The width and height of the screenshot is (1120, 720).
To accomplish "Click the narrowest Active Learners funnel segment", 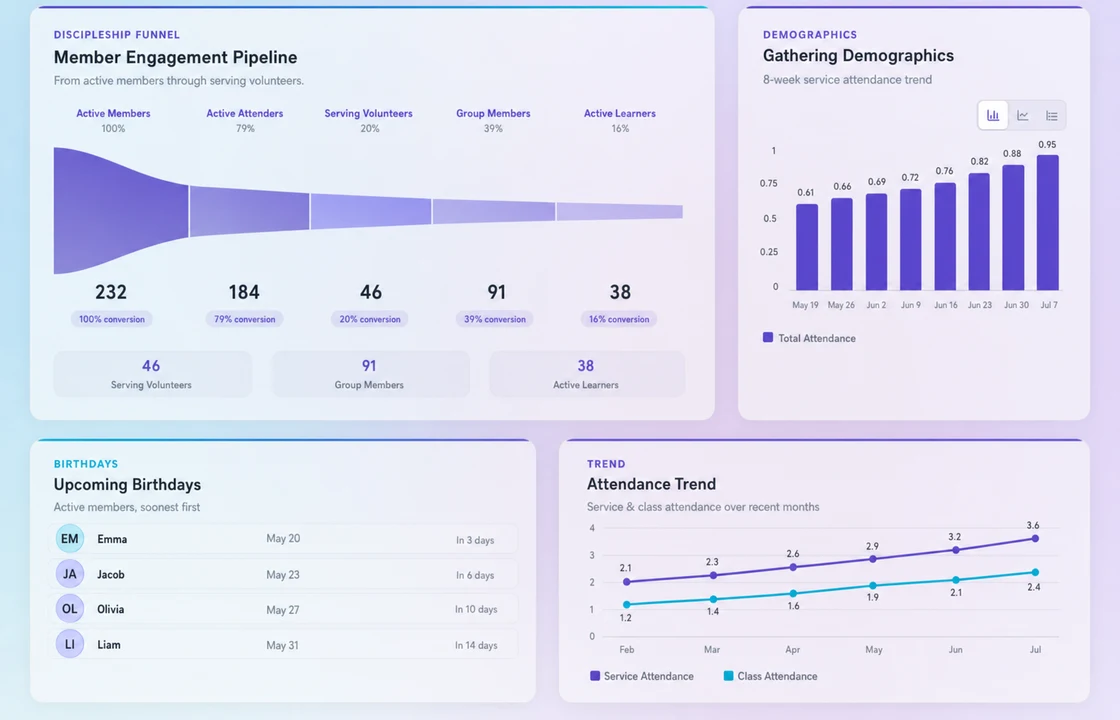I will [x=619, y=211].
